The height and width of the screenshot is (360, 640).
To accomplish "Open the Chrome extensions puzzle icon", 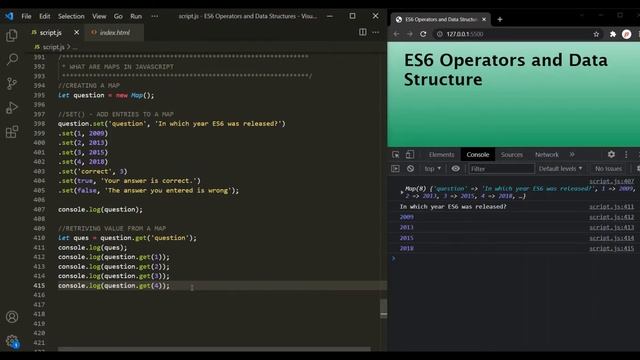I will pos(613,34).
